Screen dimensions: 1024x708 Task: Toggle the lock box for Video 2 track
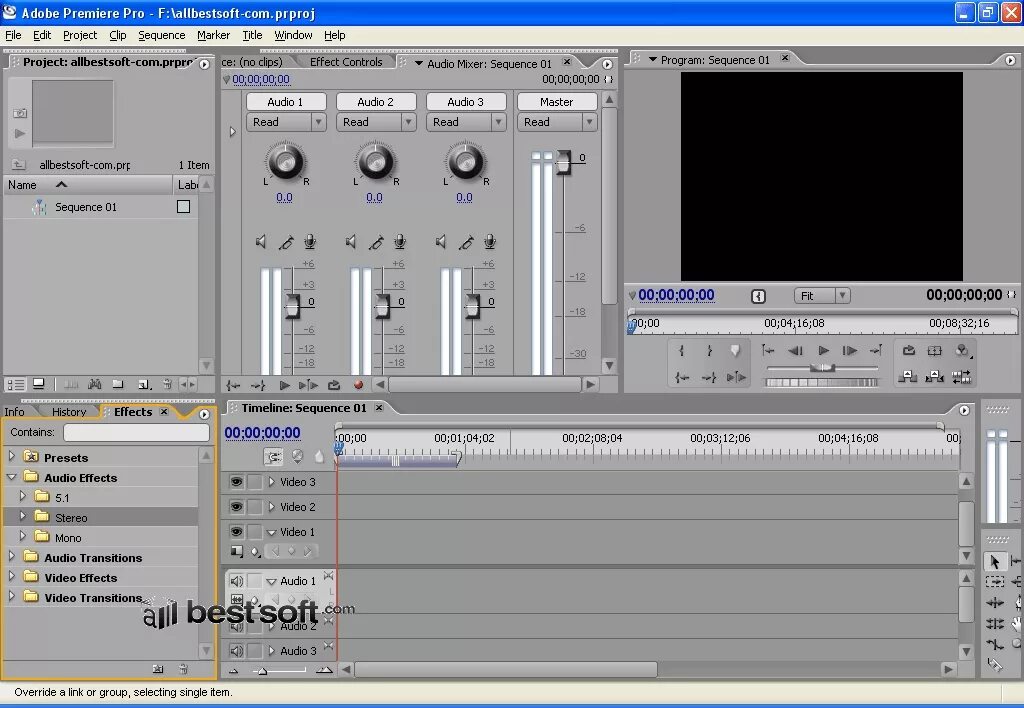[x=255, y=507]
